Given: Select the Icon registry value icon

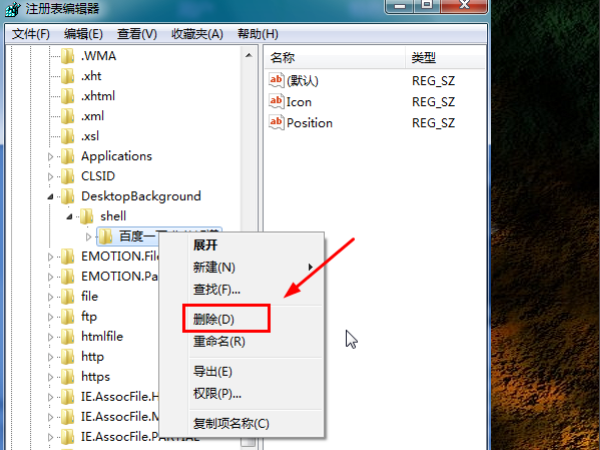Looking at the screenshot, I should click(276, 101).
